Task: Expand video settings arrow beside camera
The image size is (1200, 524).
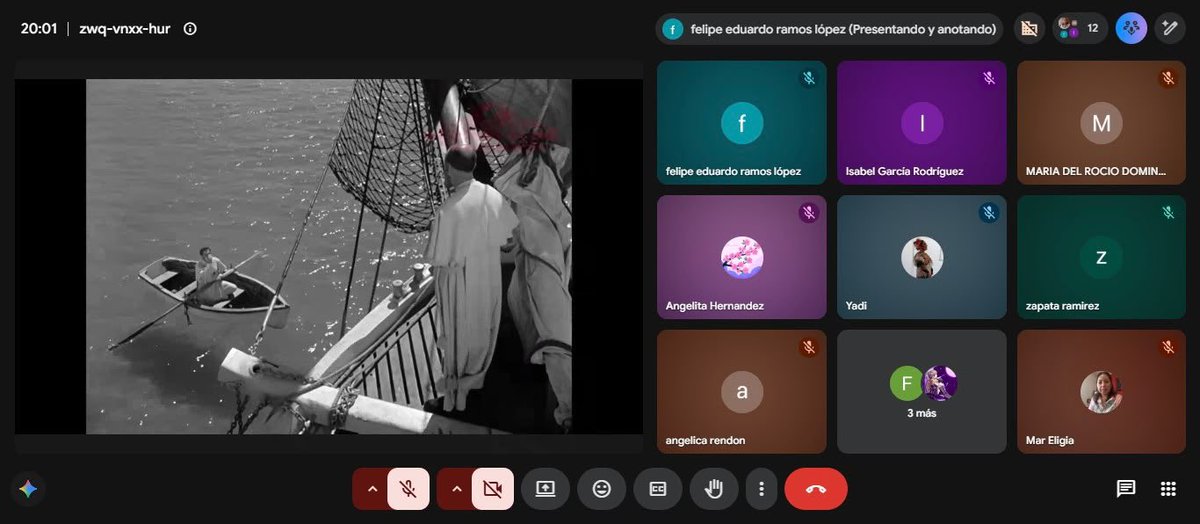Action: (x=456, y=489)
